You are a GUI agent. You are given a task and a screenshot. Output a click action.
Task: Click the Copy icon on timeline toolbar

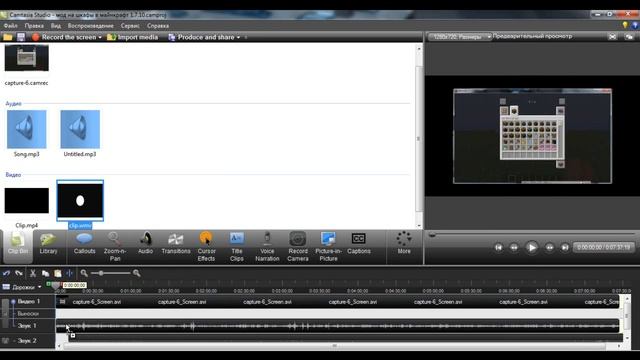point(45,273)
